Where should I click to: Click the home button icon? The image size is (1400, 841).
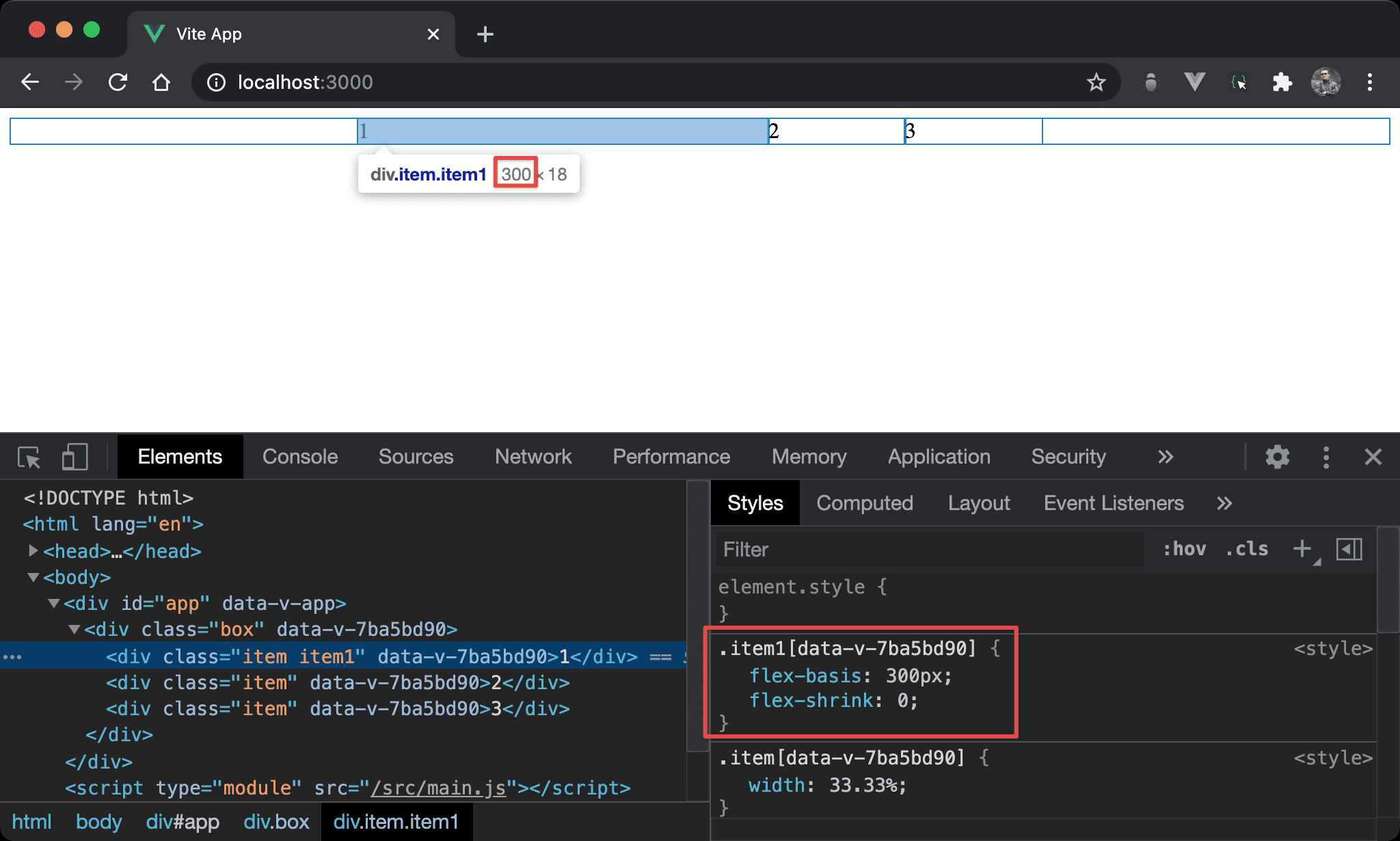pyautogui.click(x=161, y=83)
